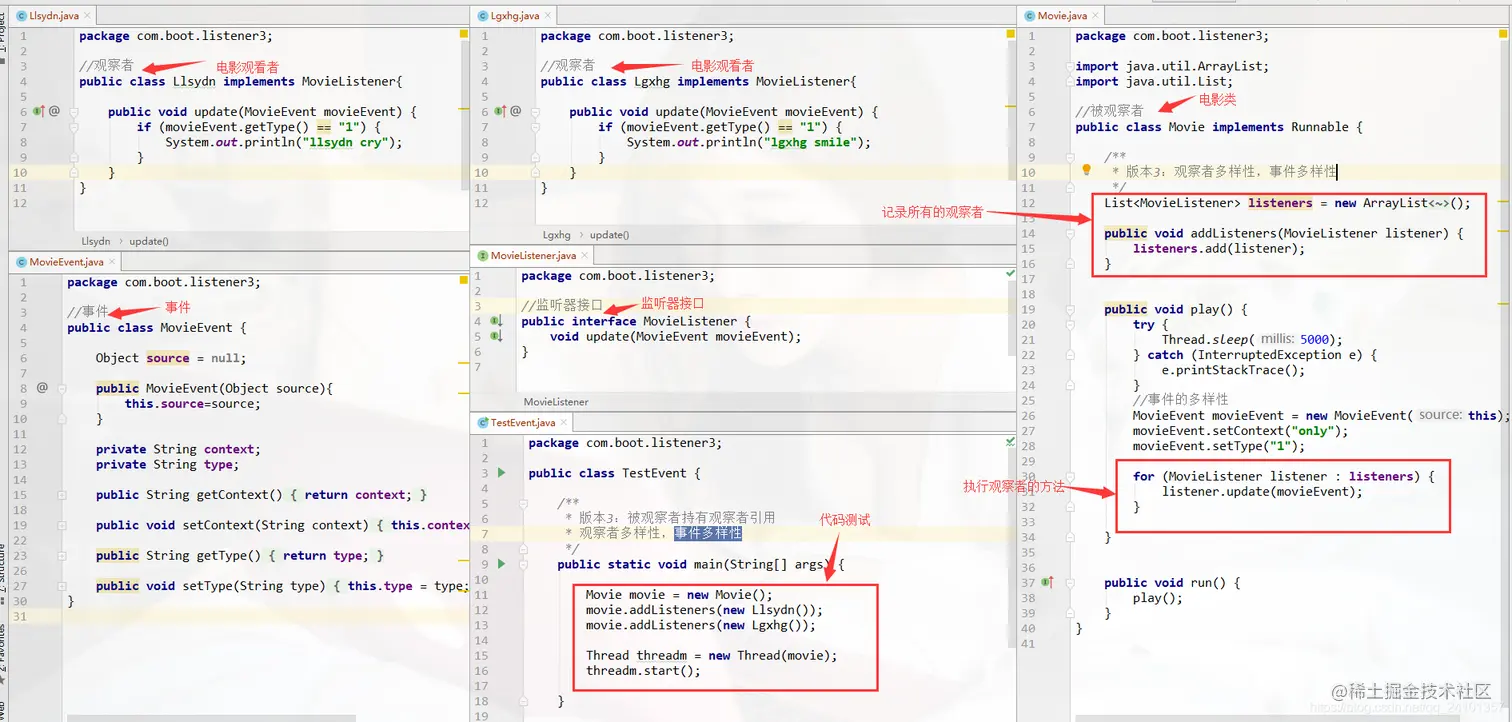The width and height of the screenshot is (1512, 722).
Task: Click yellow inspection indicator of MovieEvent.java editor
Action: pos(464,280)
